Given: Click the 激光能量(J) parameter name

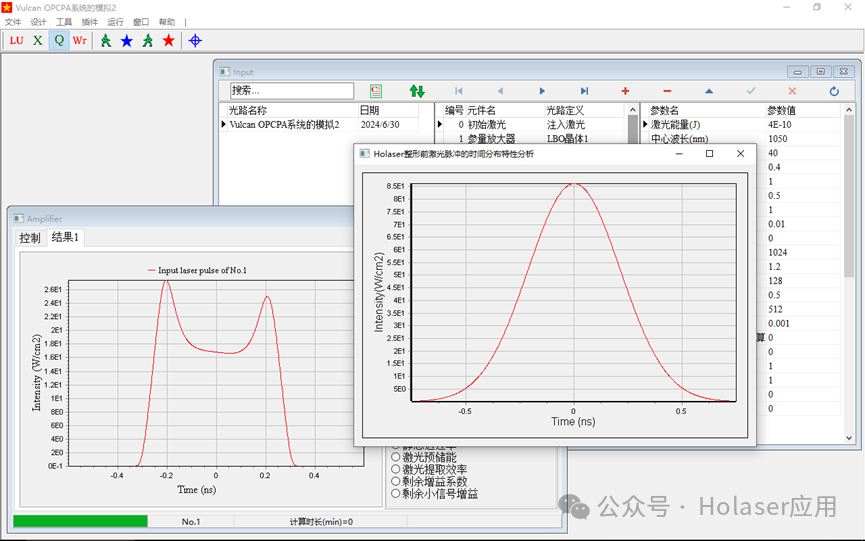Looking at the screenshot, I should tap(675, 125).
